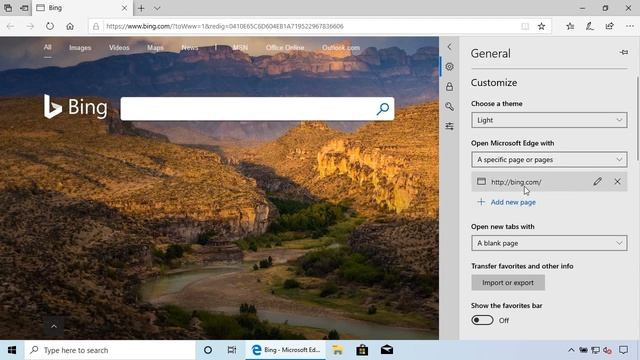
Task: Click the settings pane scrollbar
Action: point(637,118)
